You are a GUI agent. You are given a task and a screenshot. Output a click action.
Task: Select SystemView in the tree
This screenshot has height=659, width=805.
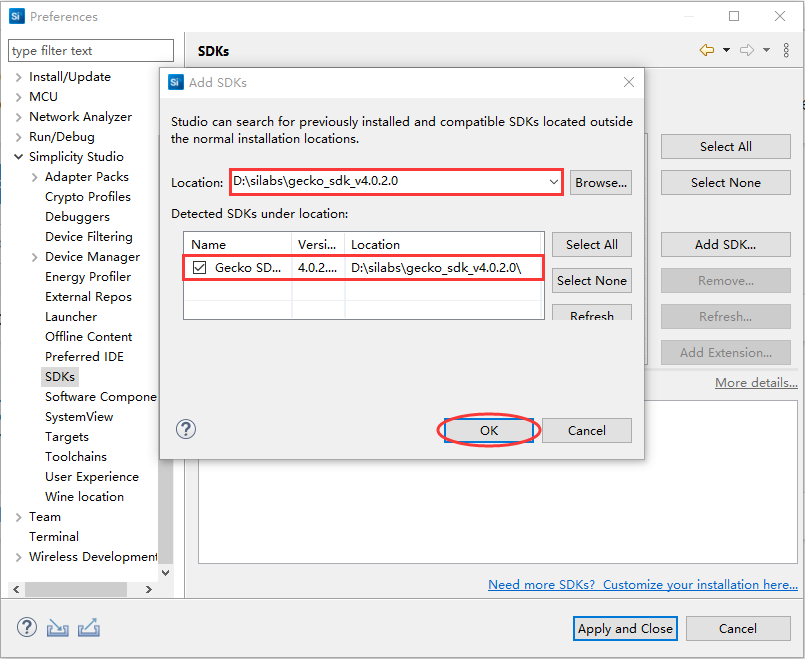click(79, 417)
